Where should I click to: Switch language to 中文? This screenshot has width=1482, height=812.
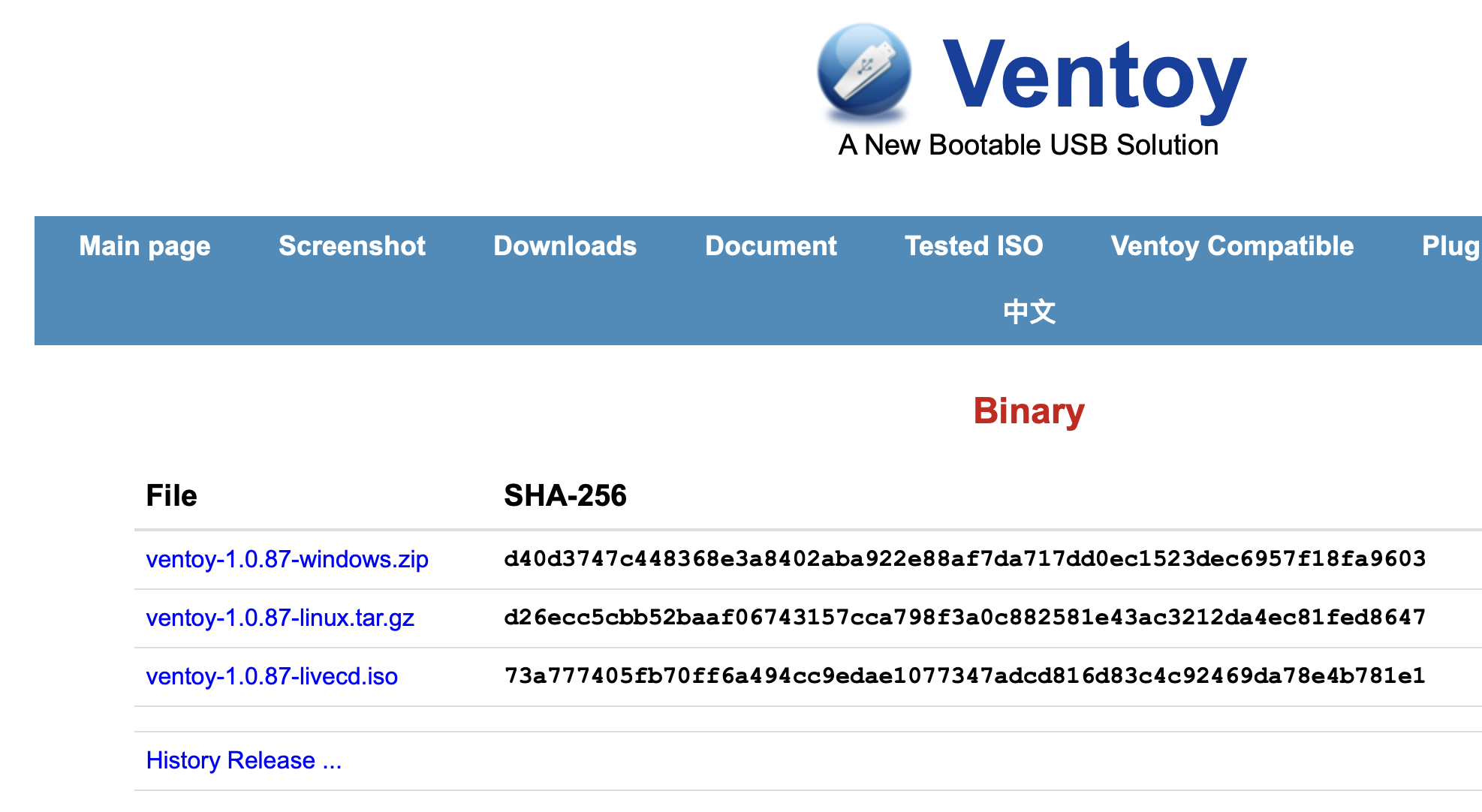(1029, 311)
